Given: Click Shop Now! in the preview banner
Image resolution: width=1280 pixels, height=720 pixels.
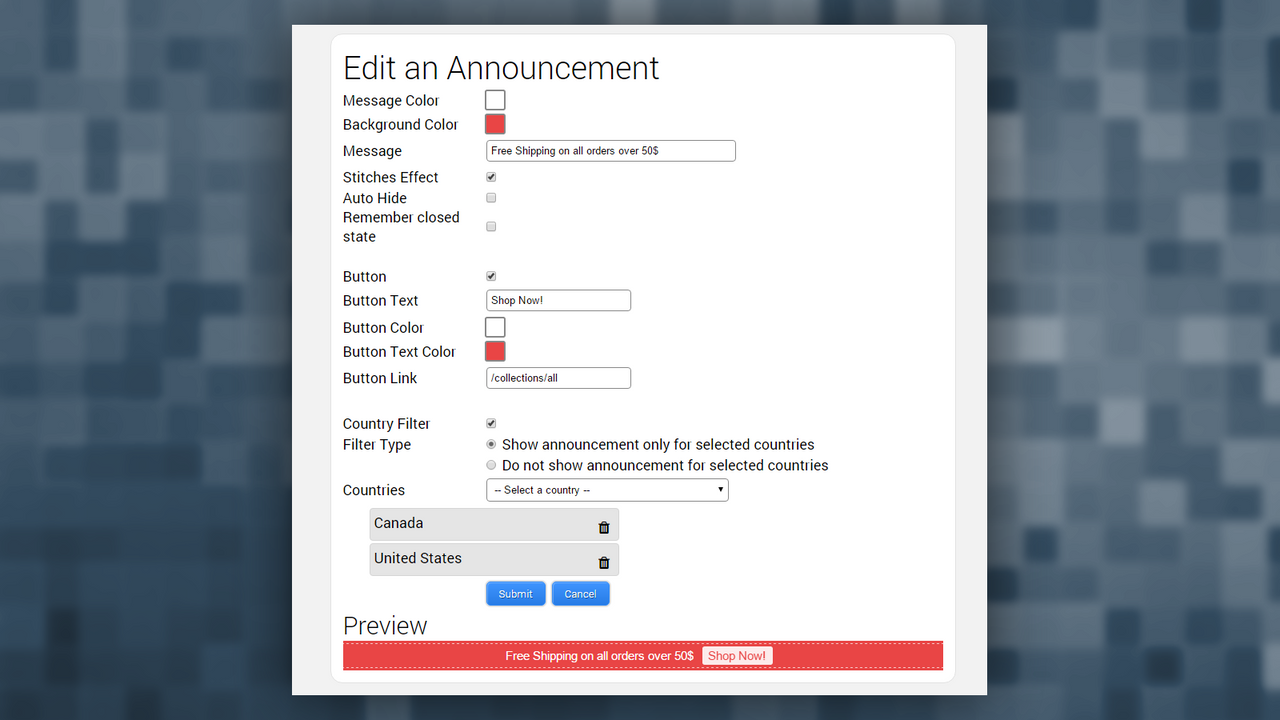Looking at the screenshot, I should click(737, 655).
